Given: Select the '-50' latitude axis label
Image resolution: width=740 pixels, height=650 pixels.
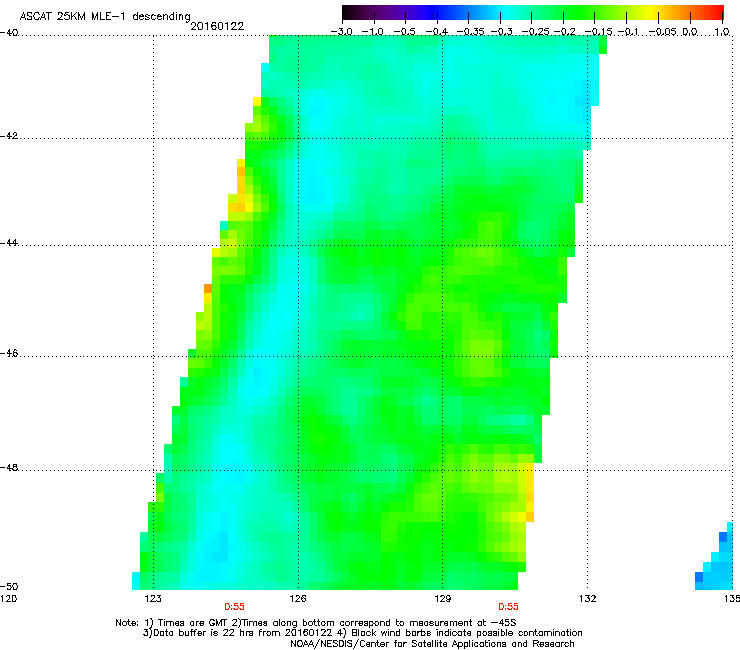Looking at the screenshot, I should click(x=9, y=586).
